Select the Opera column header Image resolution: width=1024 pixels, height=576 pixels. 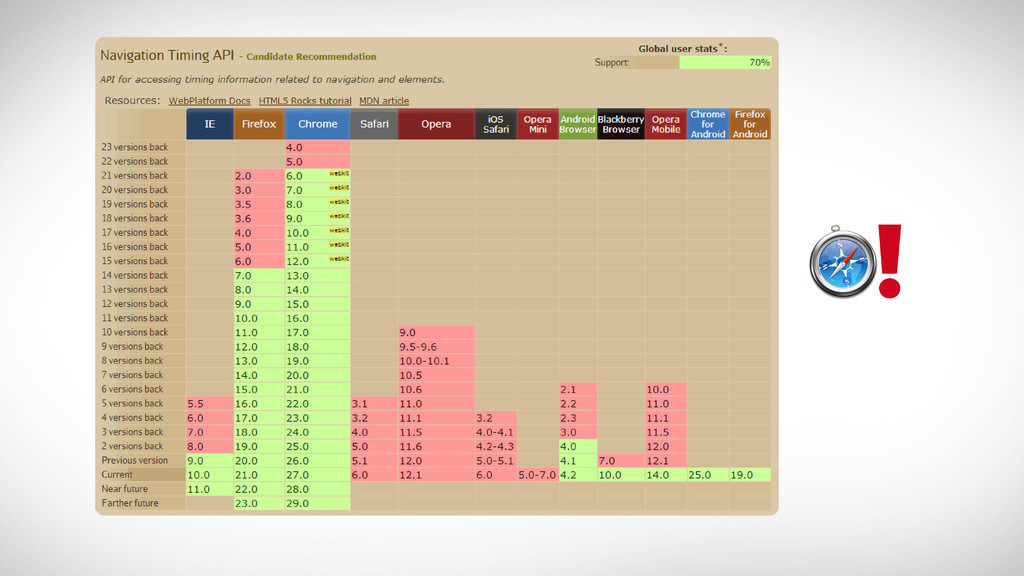point(436,124)
